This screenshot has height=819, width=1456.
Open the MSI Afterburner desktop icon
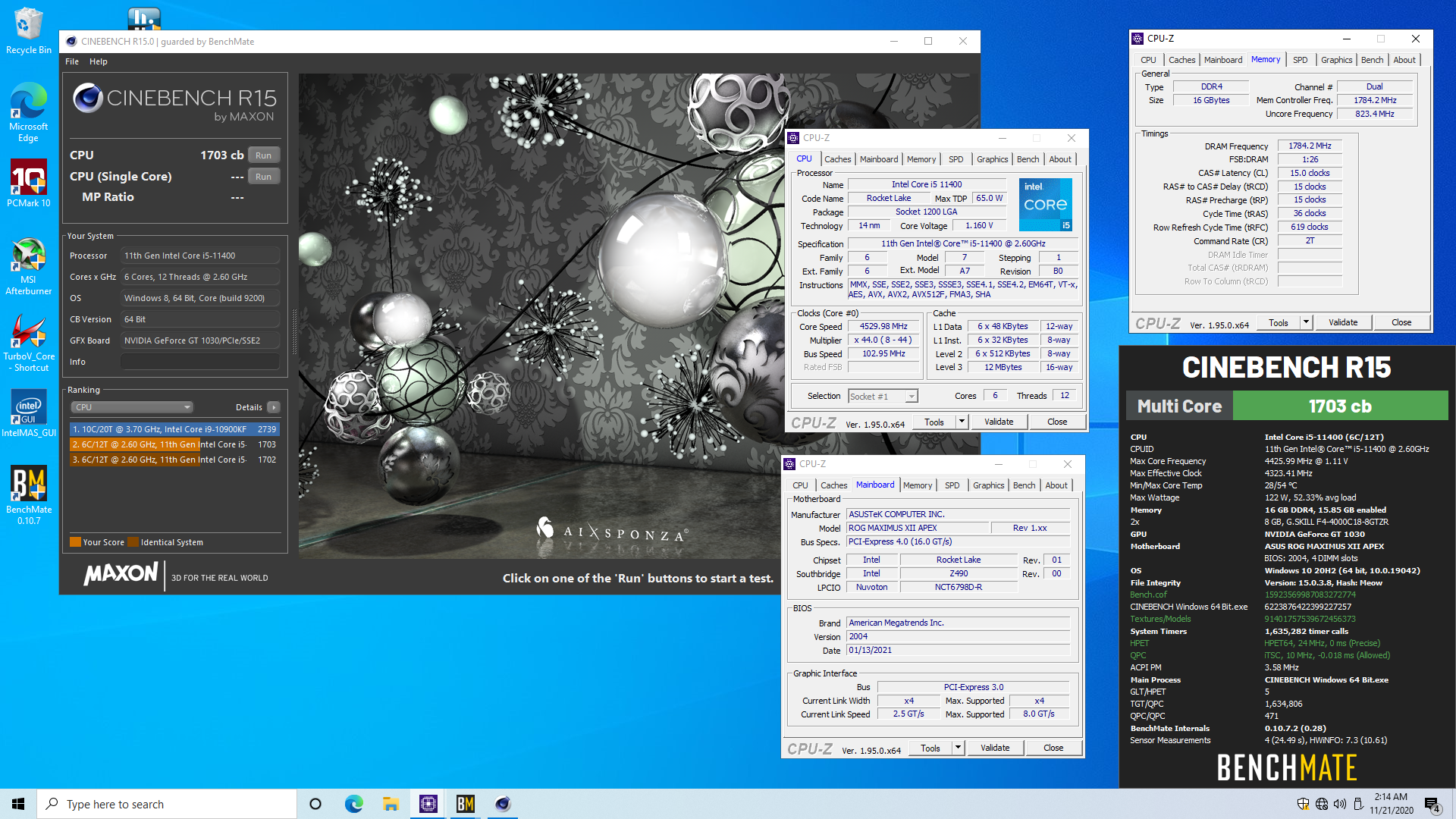(28, 266)
